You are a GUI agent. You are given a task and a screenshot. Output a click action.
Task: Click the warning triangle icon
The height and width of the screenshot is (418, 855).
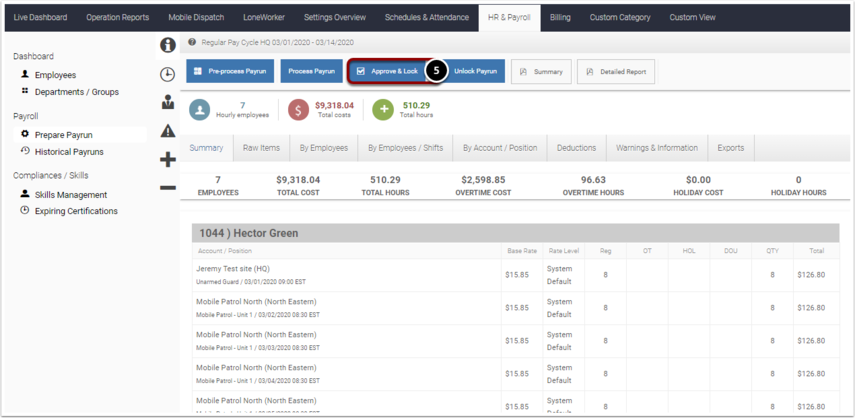tap(167, 131)
